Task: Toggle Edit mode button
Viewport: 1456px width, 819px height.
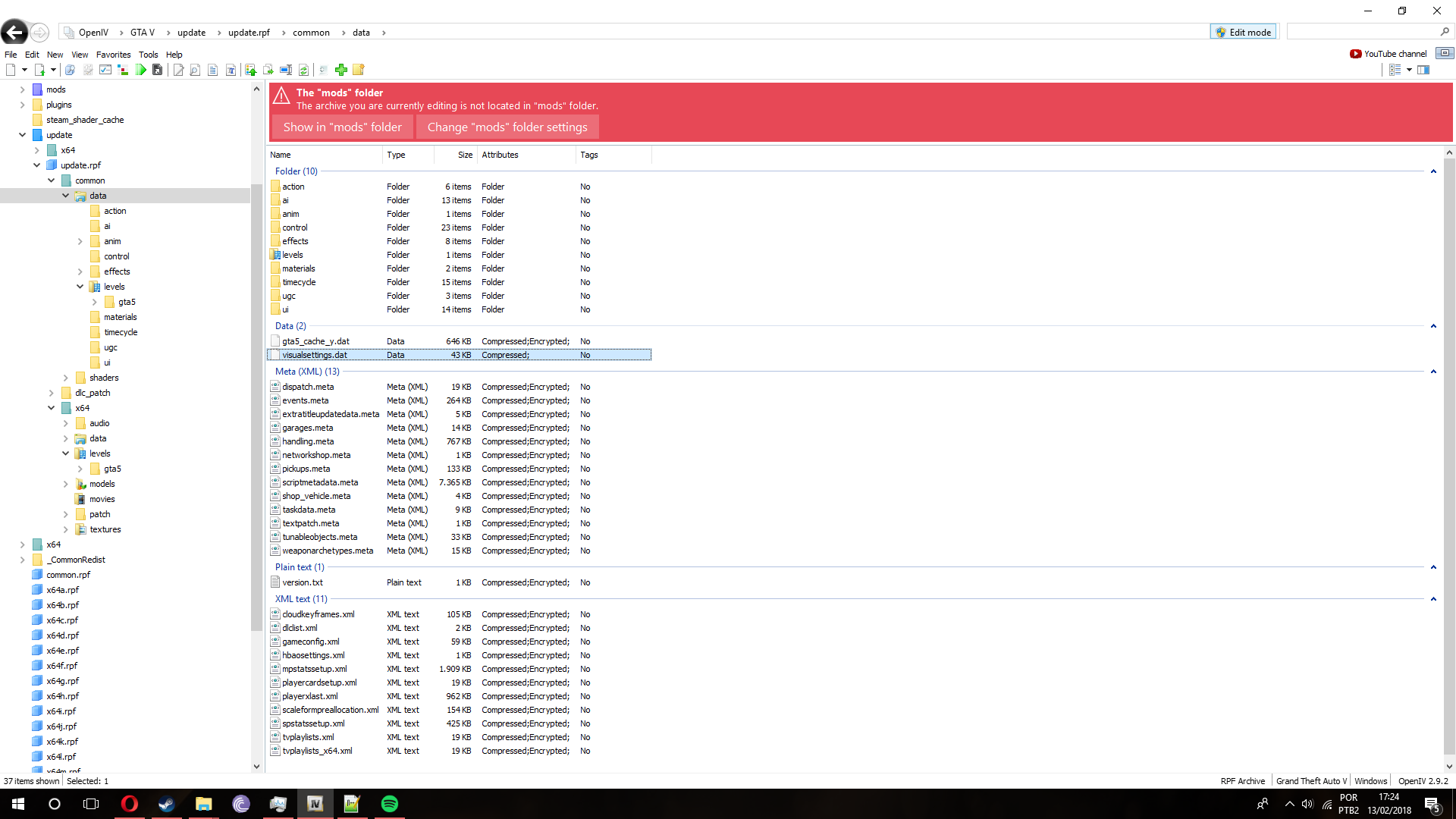Action: point(1243,32)
